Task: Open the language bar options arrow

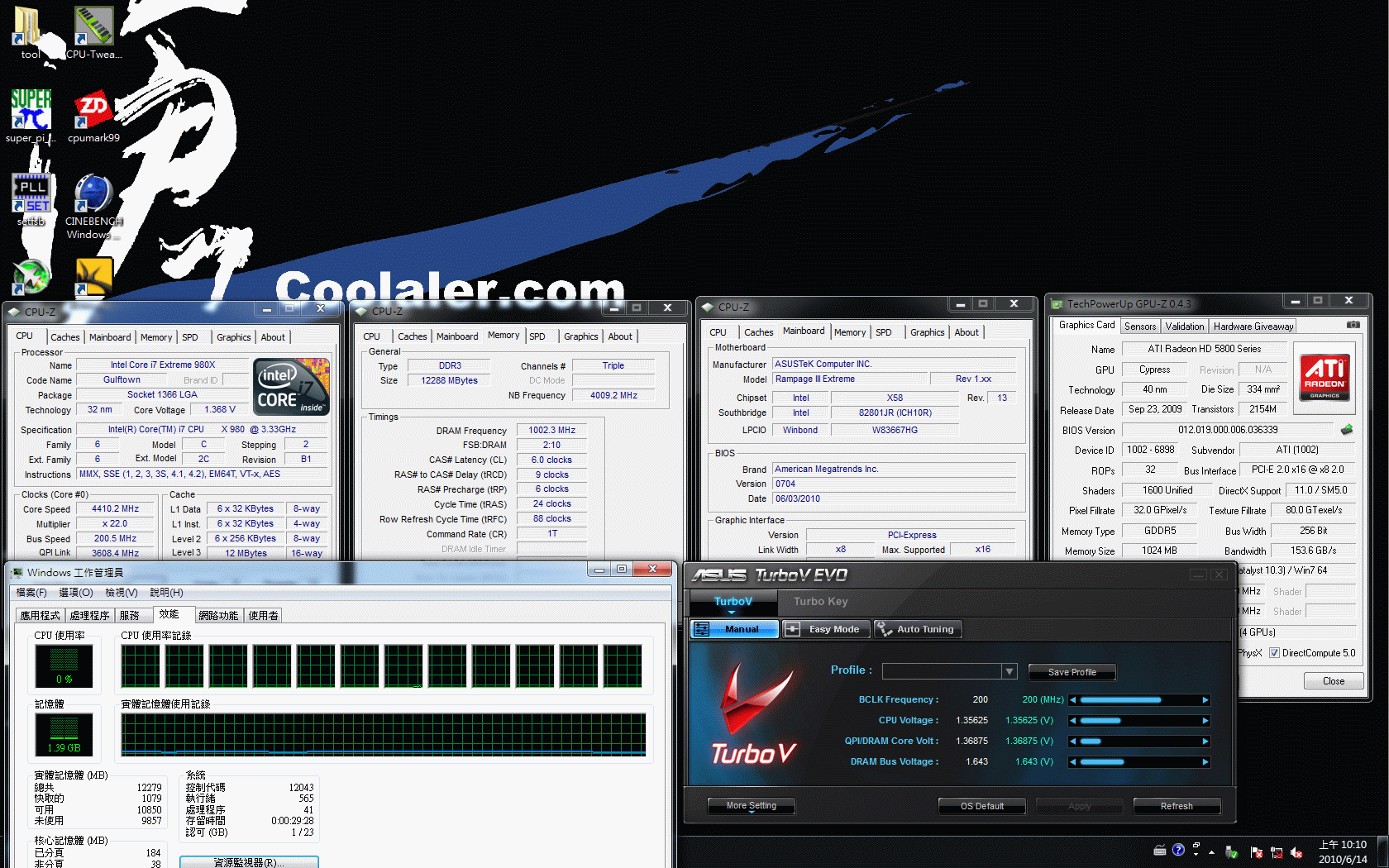Action: click(1196, 852)
